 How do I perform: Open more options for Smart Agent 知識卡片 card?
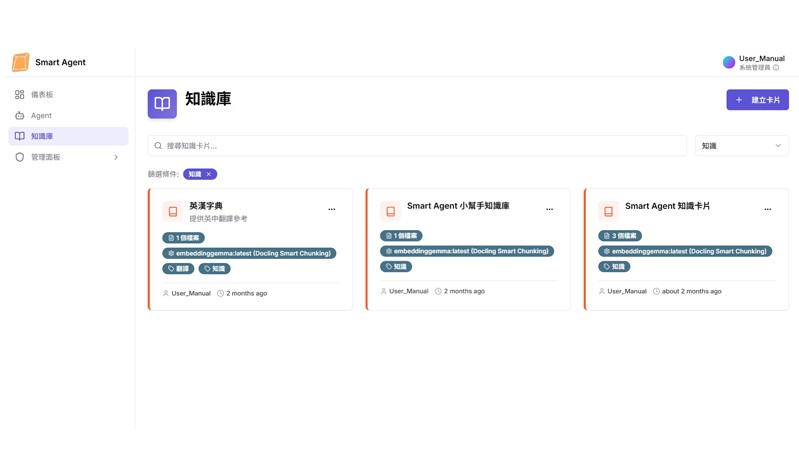tap(767, 209)
